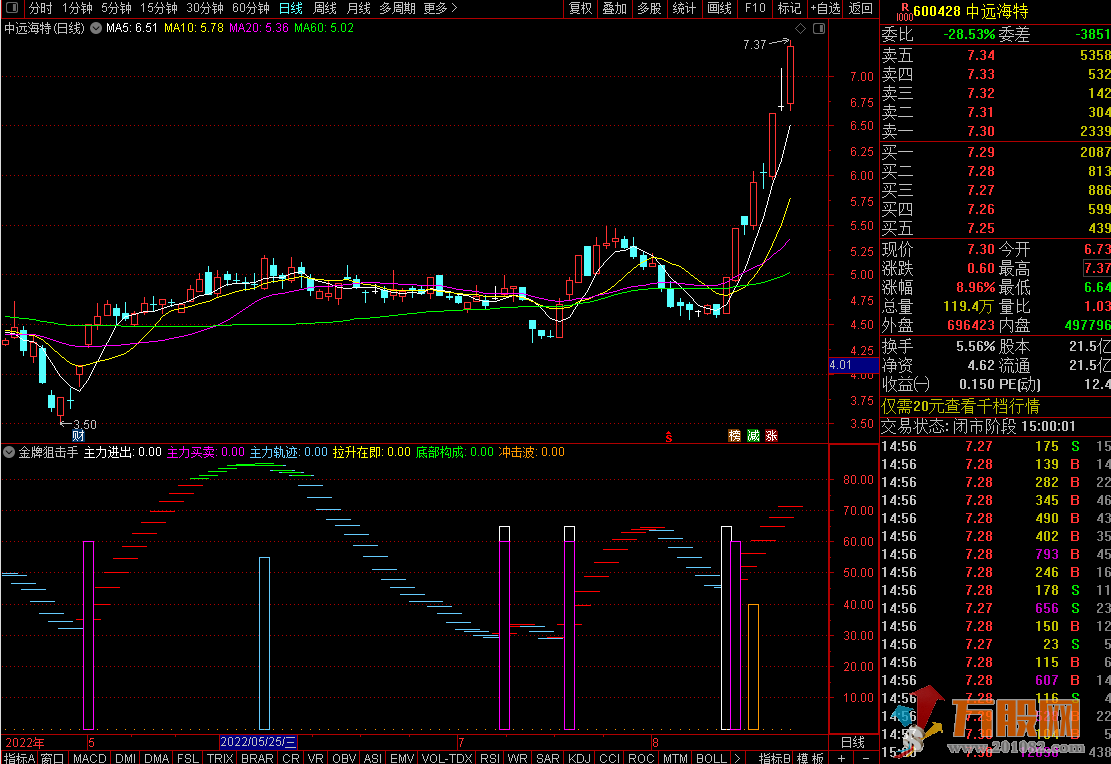This screenshot has height=764, width=1111.
Task: Expand more indicators with > arrow
Action: (x=737, y=758)
